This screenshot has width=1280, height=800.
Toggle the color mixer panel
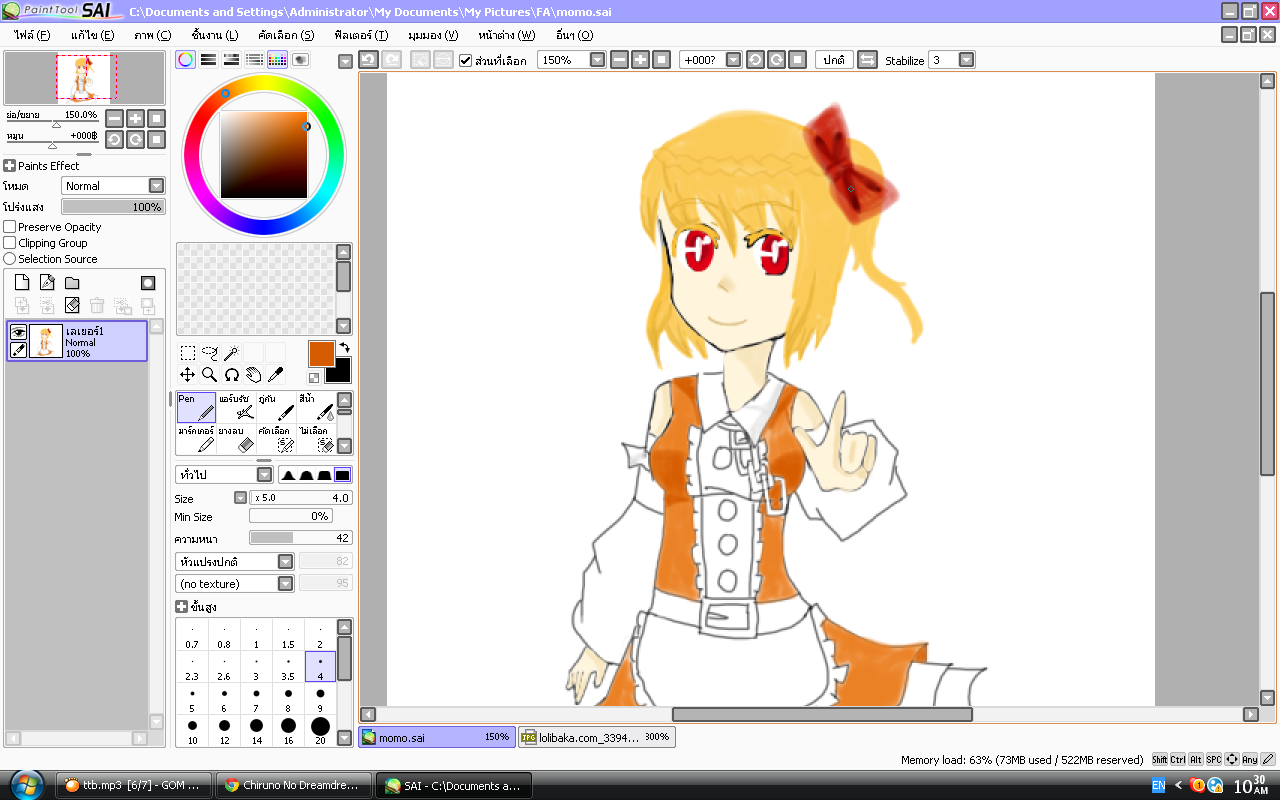[255, 60]
